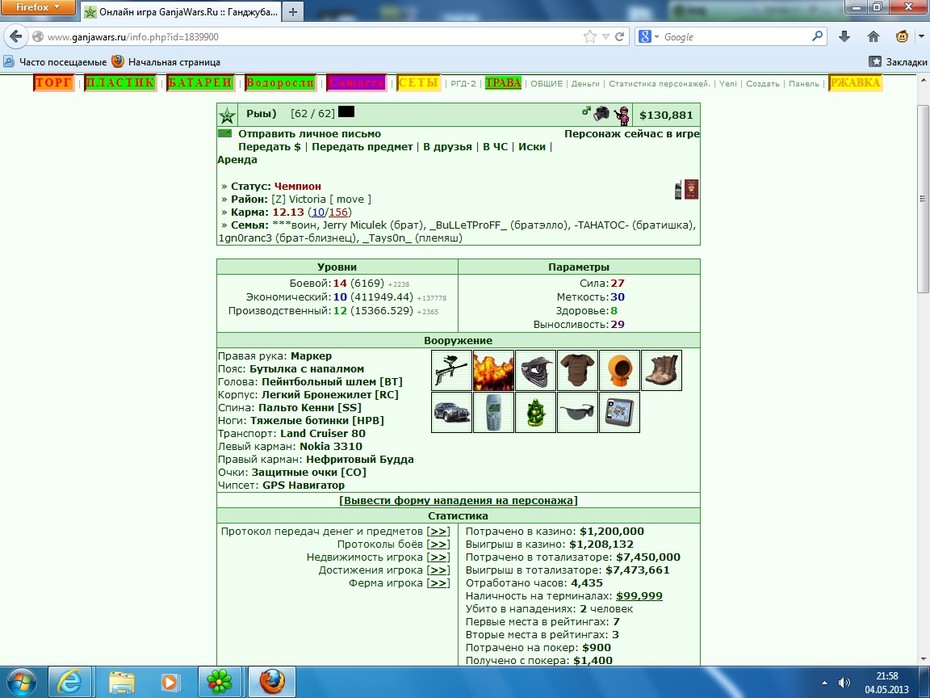Click the GPS Navigator chipset icon
The image size is (930, 698).
tap(619, 412)
